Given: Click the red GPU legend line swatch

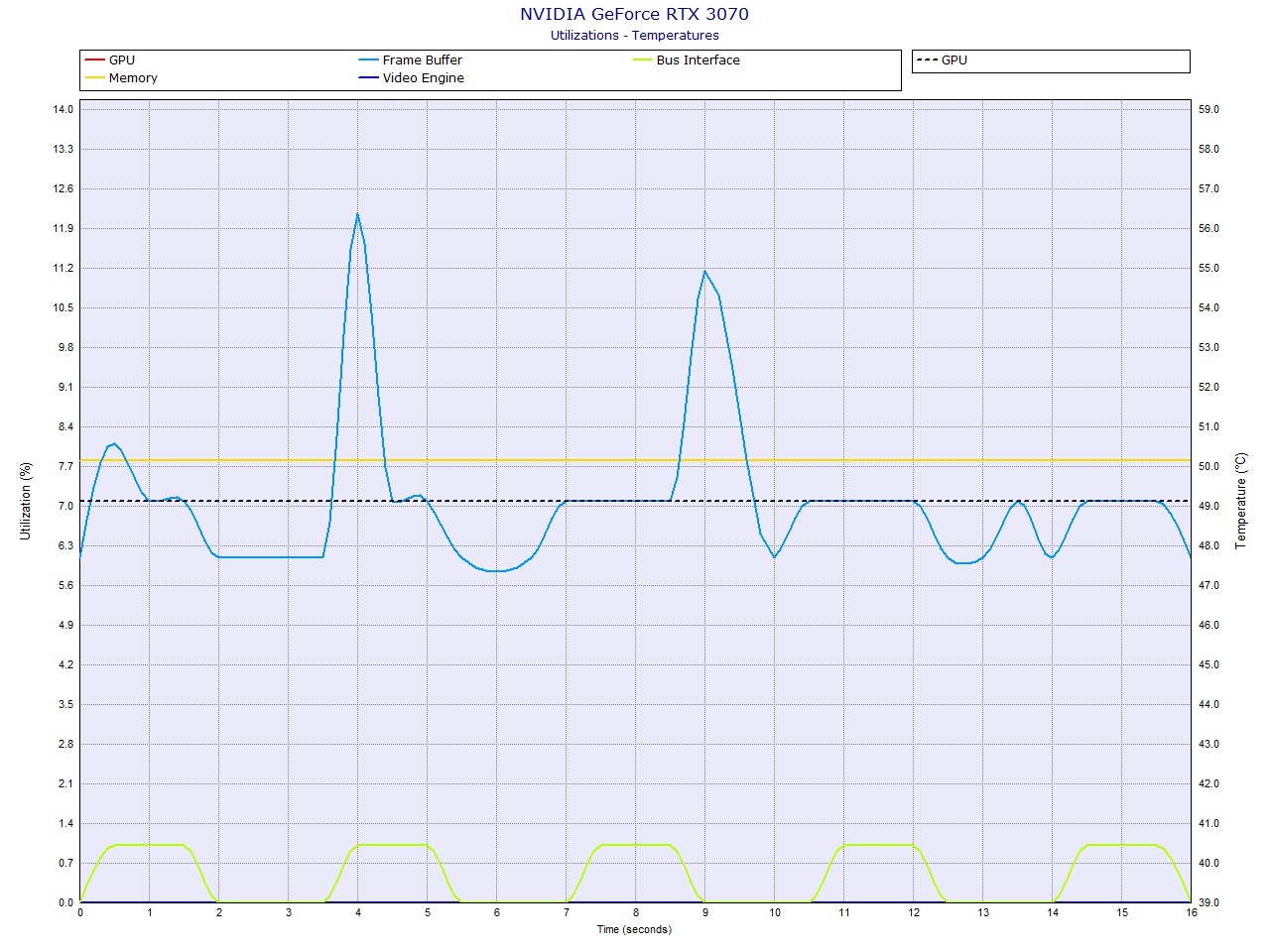Looking at the screenshot, I should (94, 60).
